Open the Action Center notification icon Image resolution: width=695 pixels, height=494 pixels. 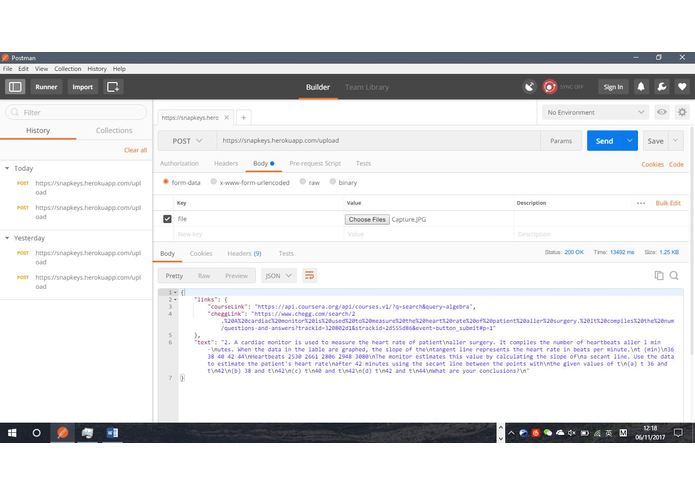678,433
